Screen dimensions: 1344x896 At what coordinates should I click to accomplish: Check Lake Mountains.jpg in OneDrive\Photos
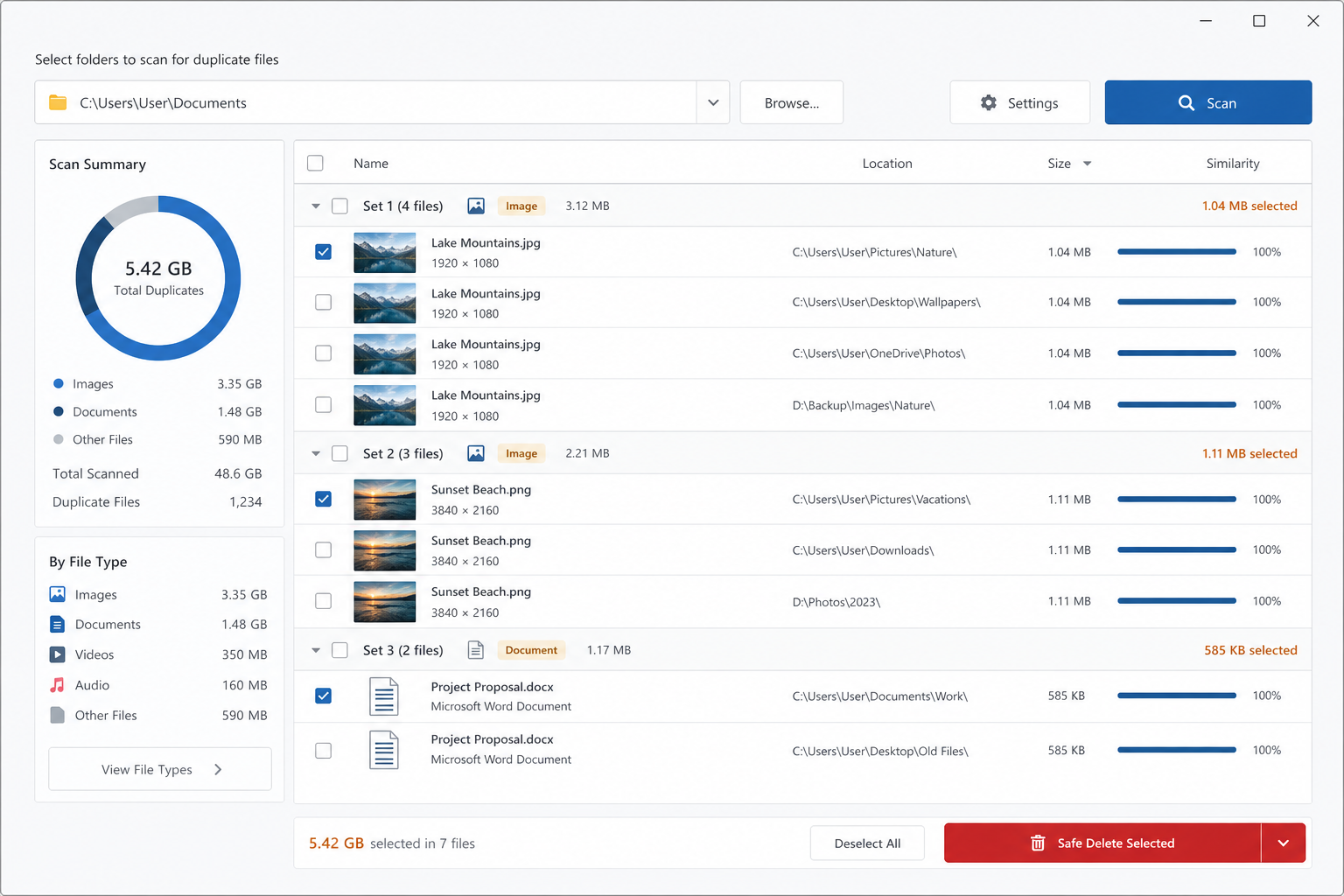(324, 353)
